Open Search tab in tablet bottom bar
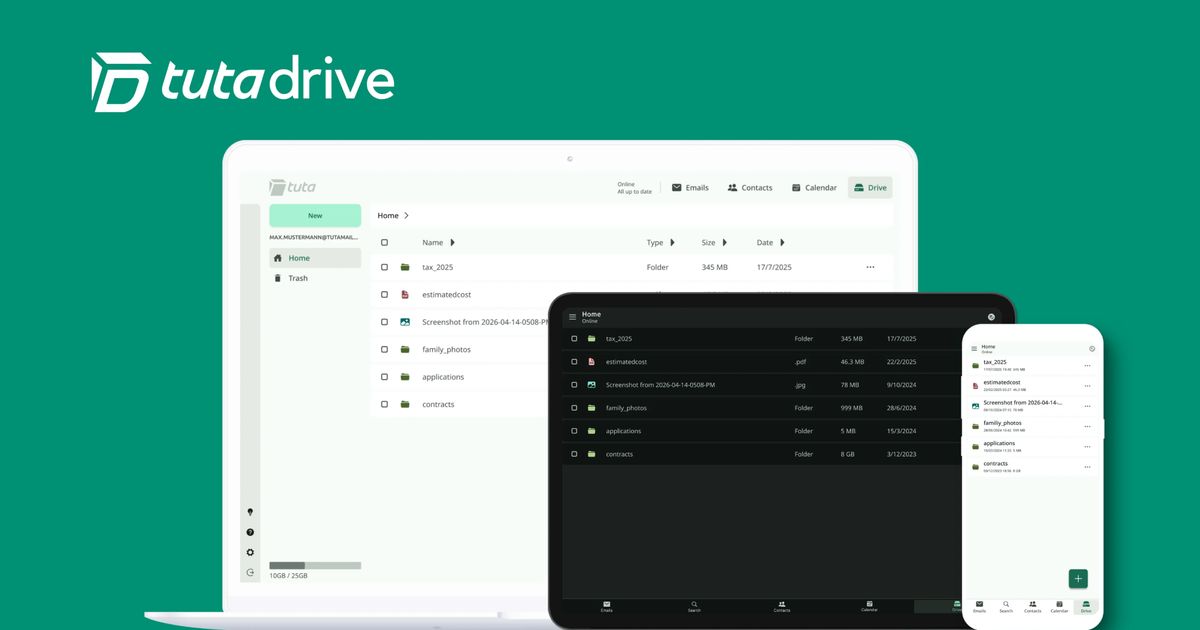This screenshot has width=1200, height=630. [694, 606]
